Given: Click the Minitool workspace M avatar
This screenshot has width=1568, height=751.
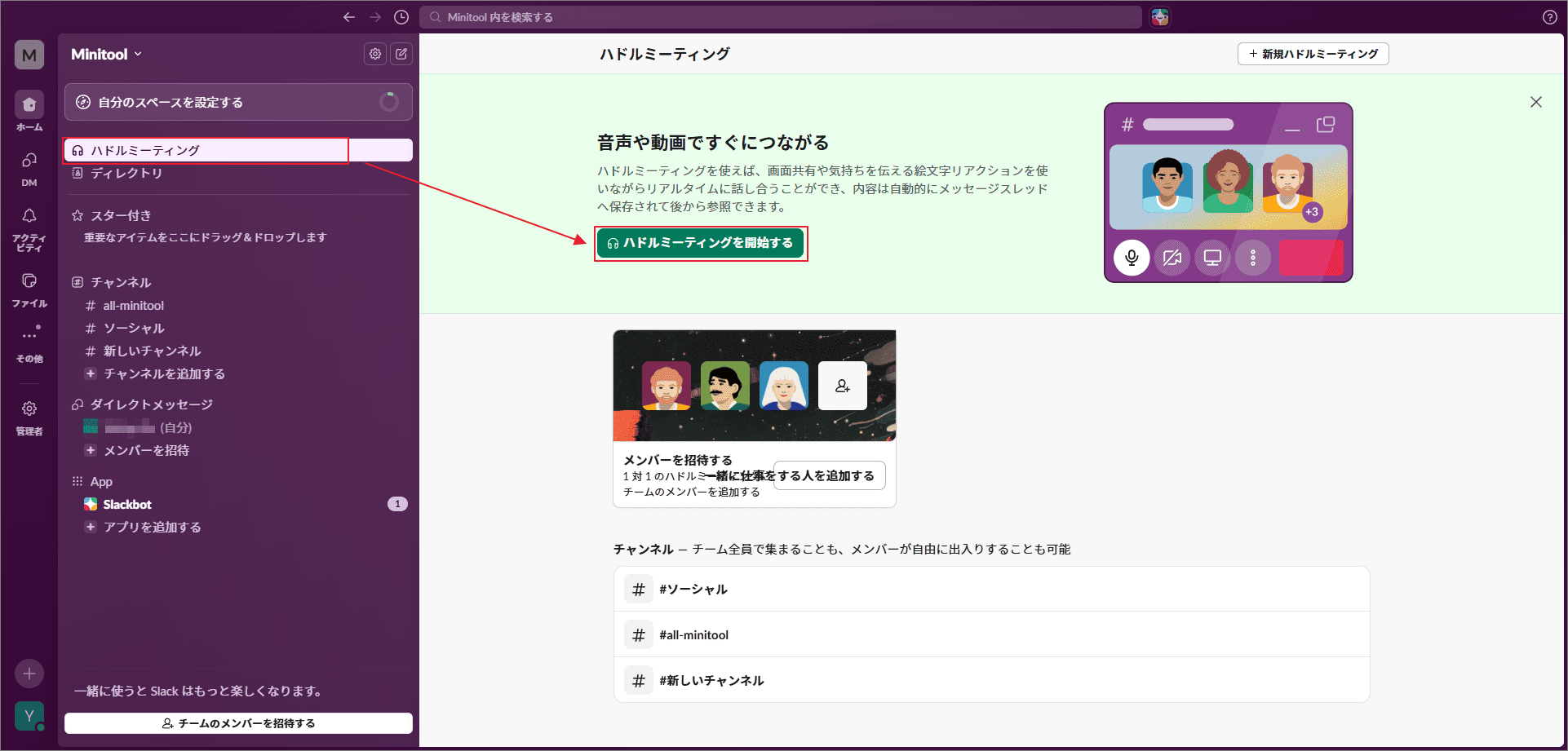Looking at the screenshot, I should tap(29, 55).
